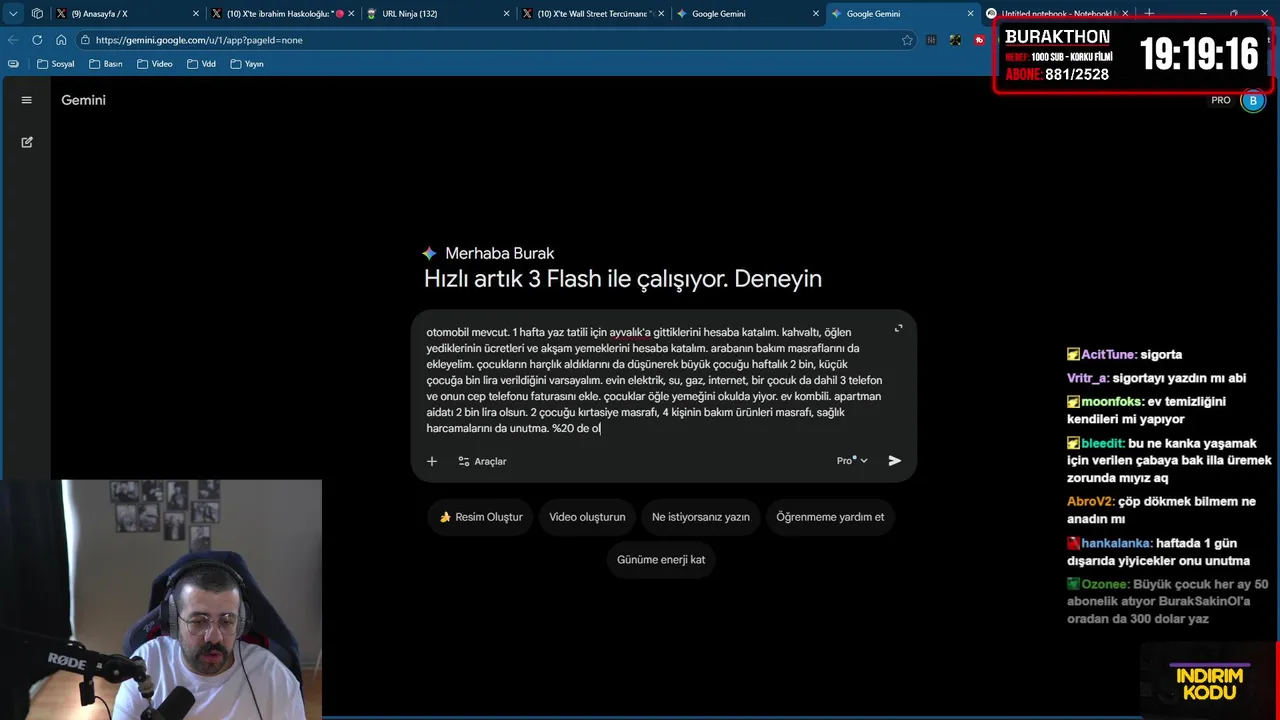Click Vritr_a's chat message
Screen dimensions: 1280x720
coord(1156,378)
